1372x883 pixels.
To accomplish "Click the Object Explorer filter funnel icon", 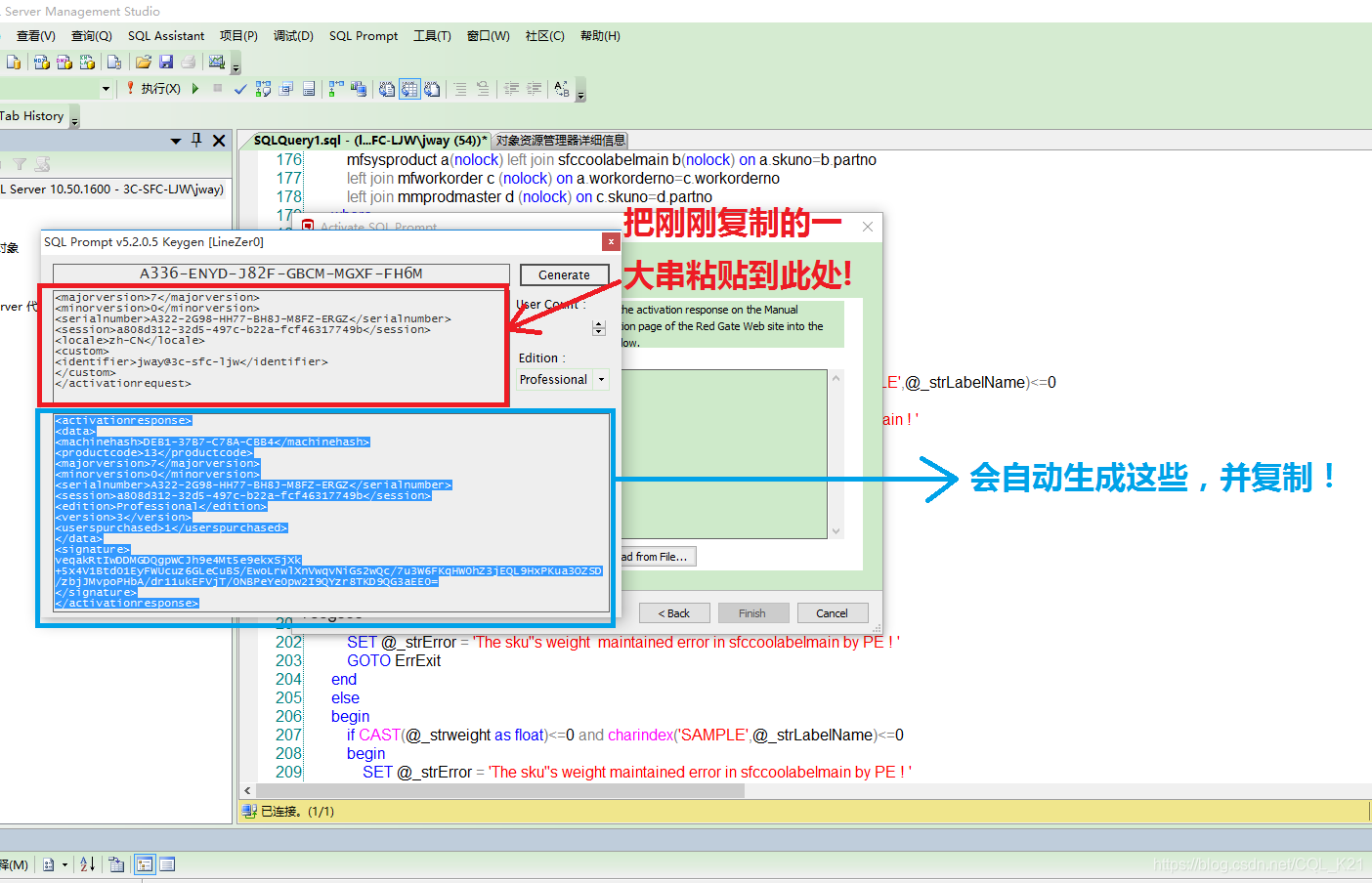I will (x=20, y=165).
